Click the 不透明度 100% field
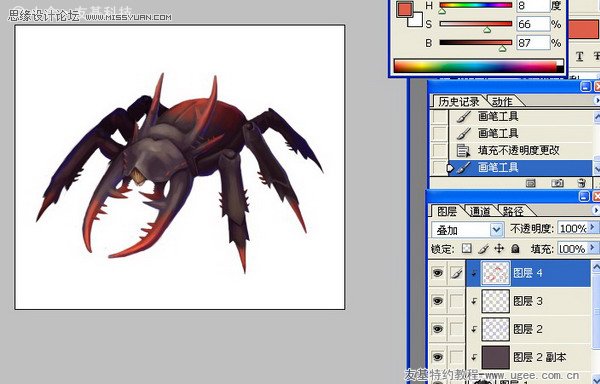The width and height of the screenshot is (600, 384). pyautogui.click(x=572, y=229)
